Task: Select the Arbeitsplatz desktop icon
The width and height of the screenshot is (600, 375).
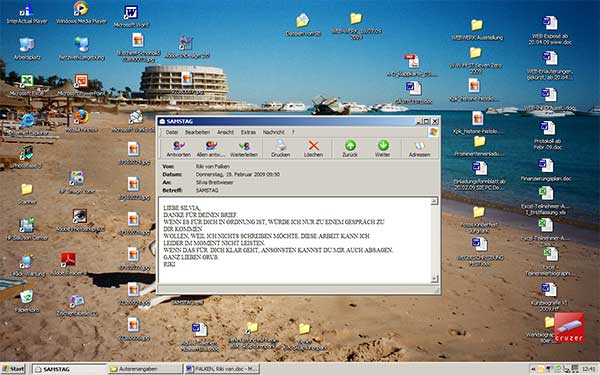Action: tap(27, 50)
